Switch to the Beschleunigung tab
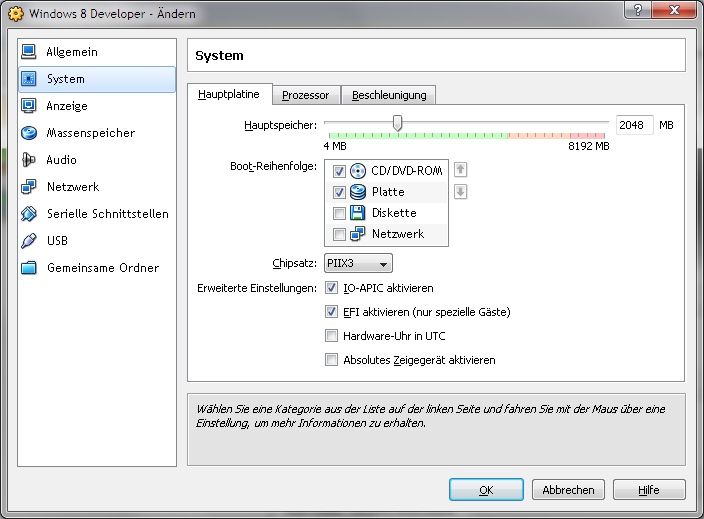The width and height of the screenshot is (704, 519). [389, 95]
